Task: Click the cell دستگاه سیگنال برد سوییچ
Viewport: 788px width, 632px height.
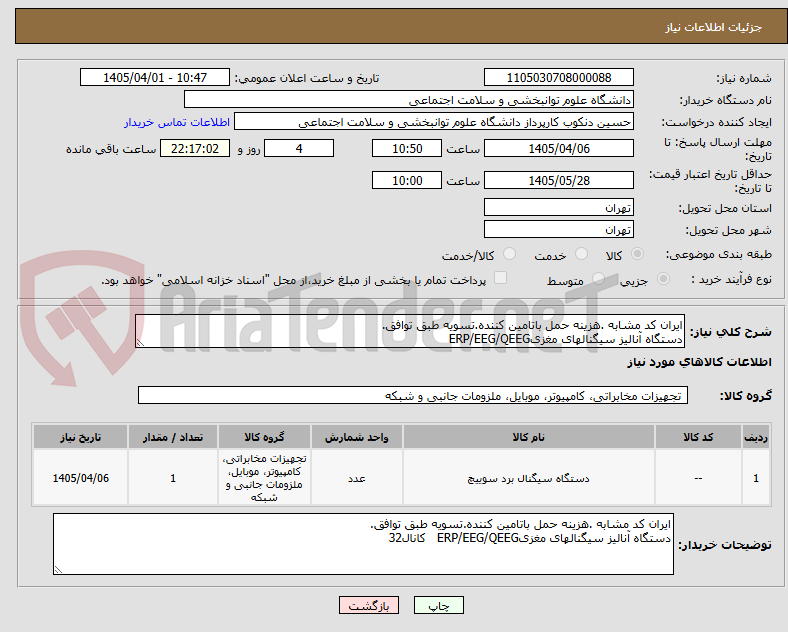Action: point(529,478)
